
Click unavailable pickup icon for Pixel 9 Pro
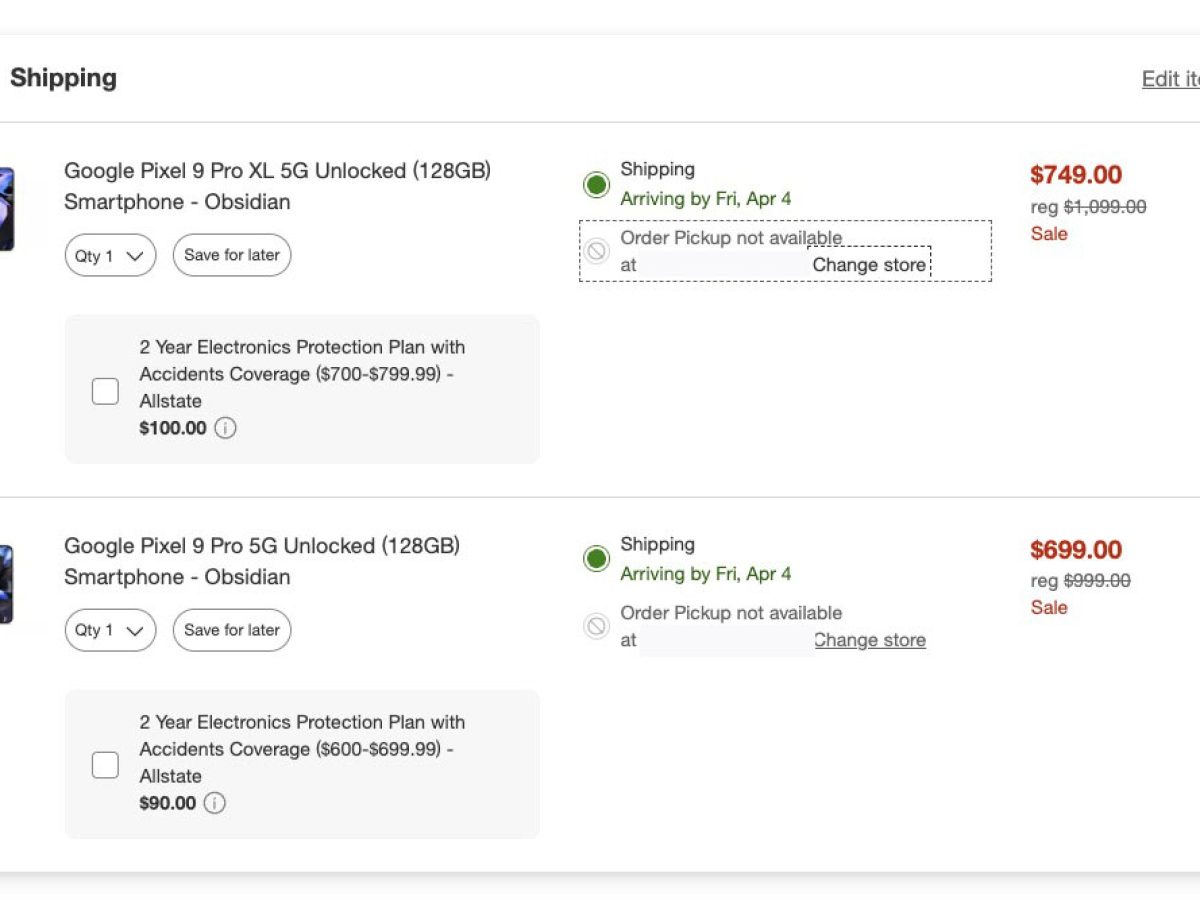(597, 626)
